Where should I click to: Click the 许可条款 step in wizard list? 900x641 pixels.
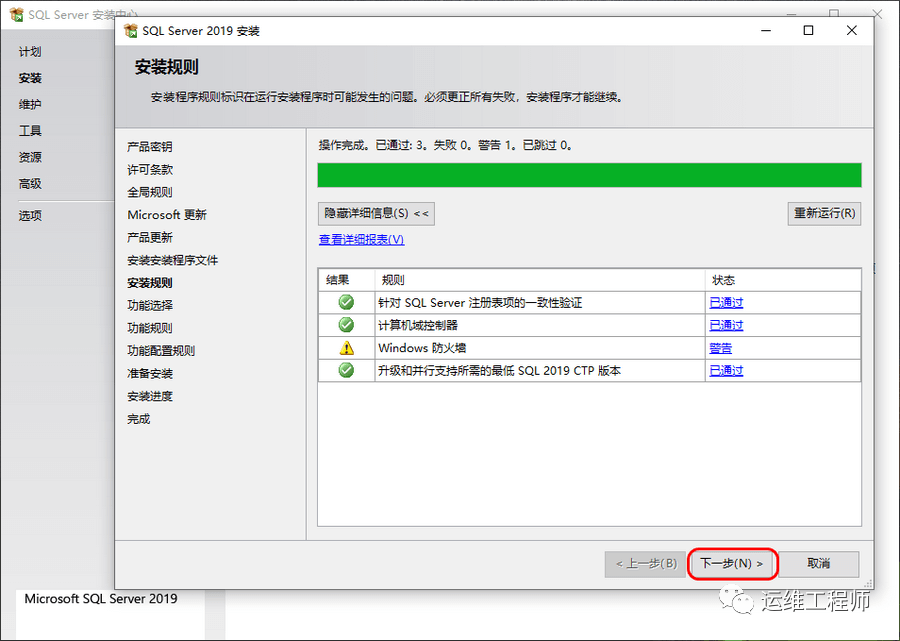[150, 170]
